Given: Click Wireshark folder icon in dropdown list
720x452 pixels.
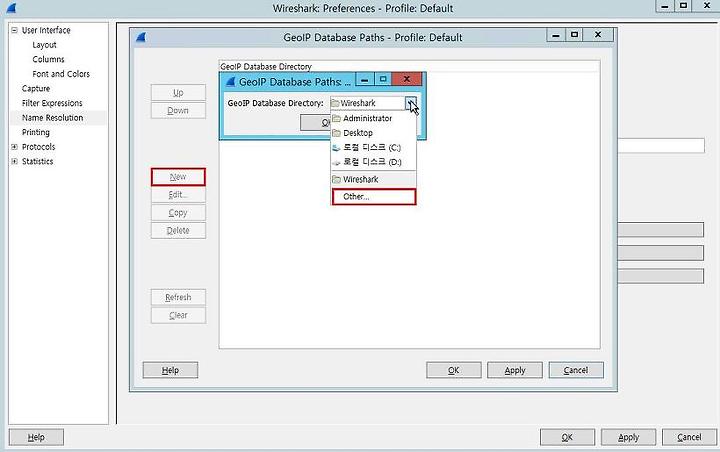Looking at the screenshot, I should (x=337, y=179).
